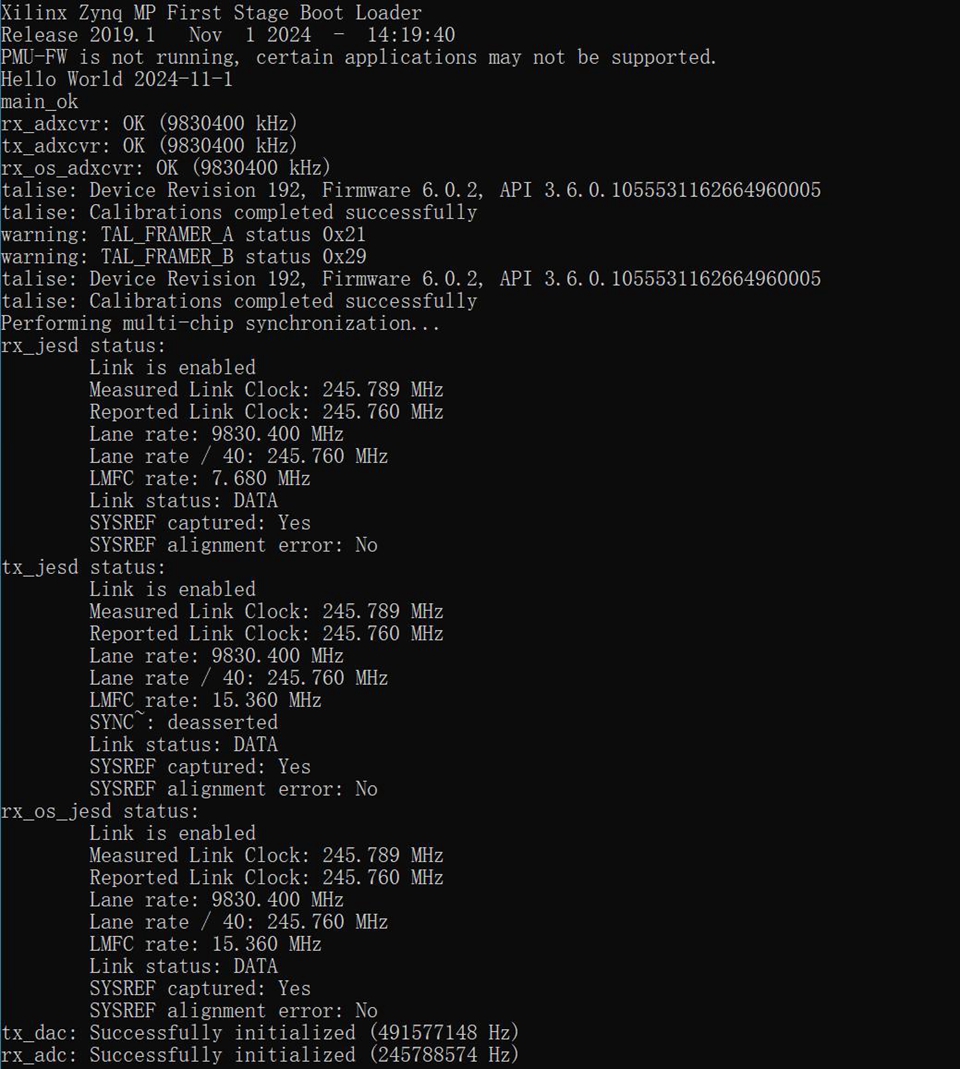Click the 'tx_dac: Successfully initialized' line
The height and width of the screenshot is (1069, 960).
click(260, 1033)
